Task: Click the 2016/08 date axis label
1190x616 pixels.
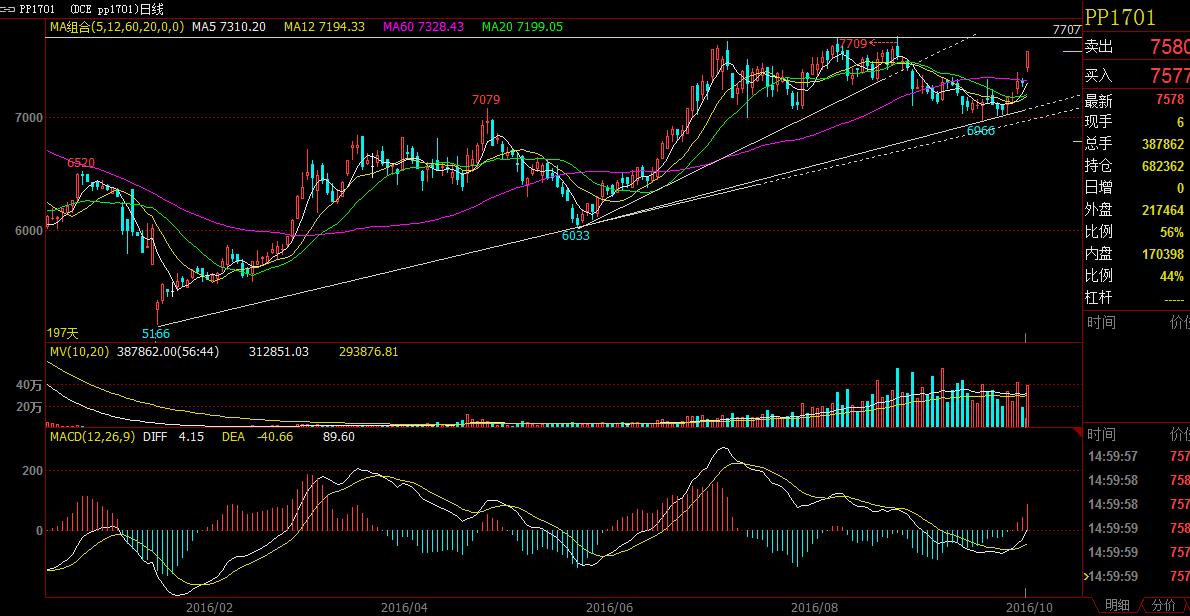Action: point(814,607)
